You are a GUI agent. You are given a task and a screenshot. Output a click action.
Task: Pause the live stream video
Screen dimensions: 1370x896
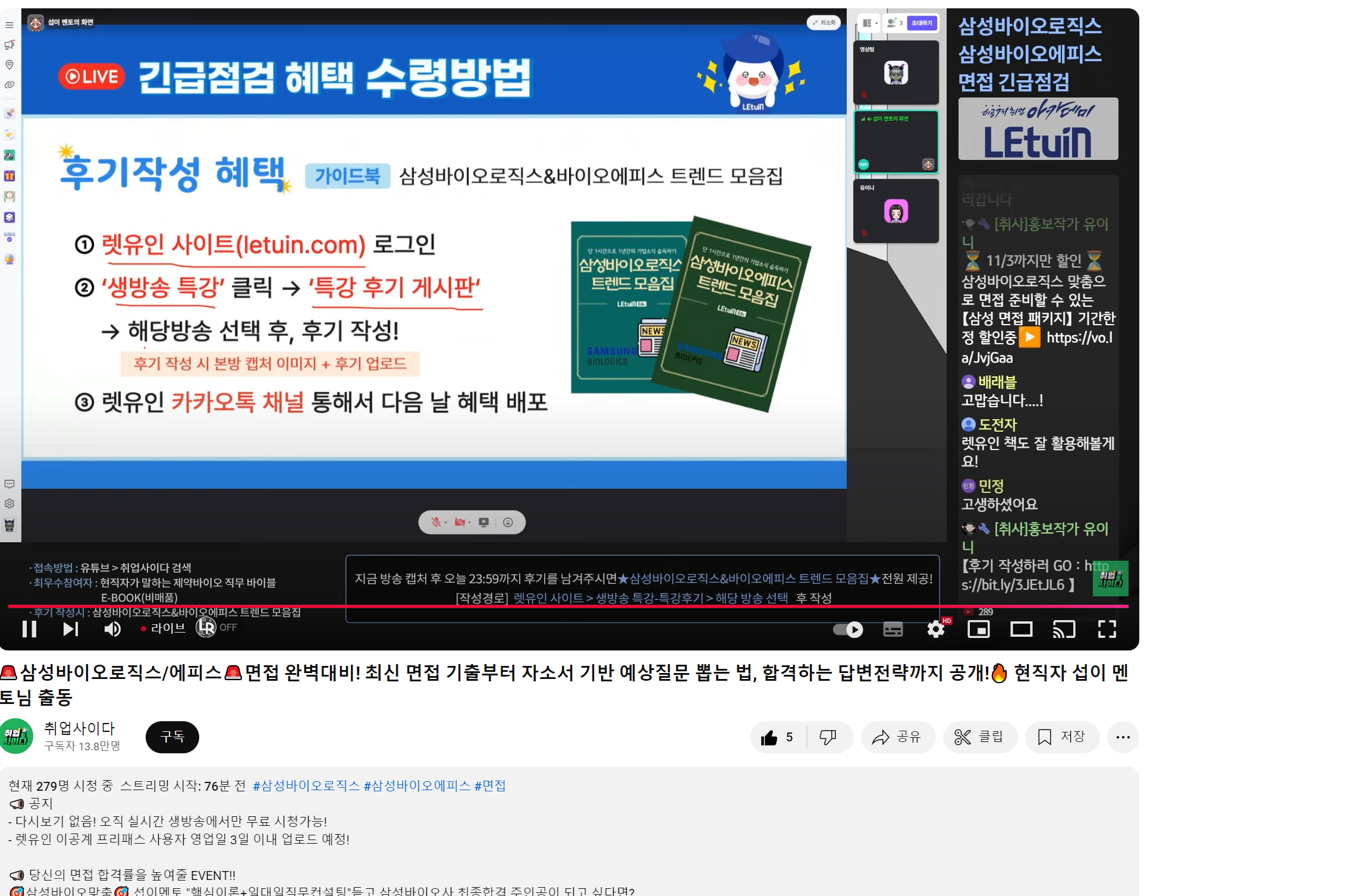click(29, 629)
